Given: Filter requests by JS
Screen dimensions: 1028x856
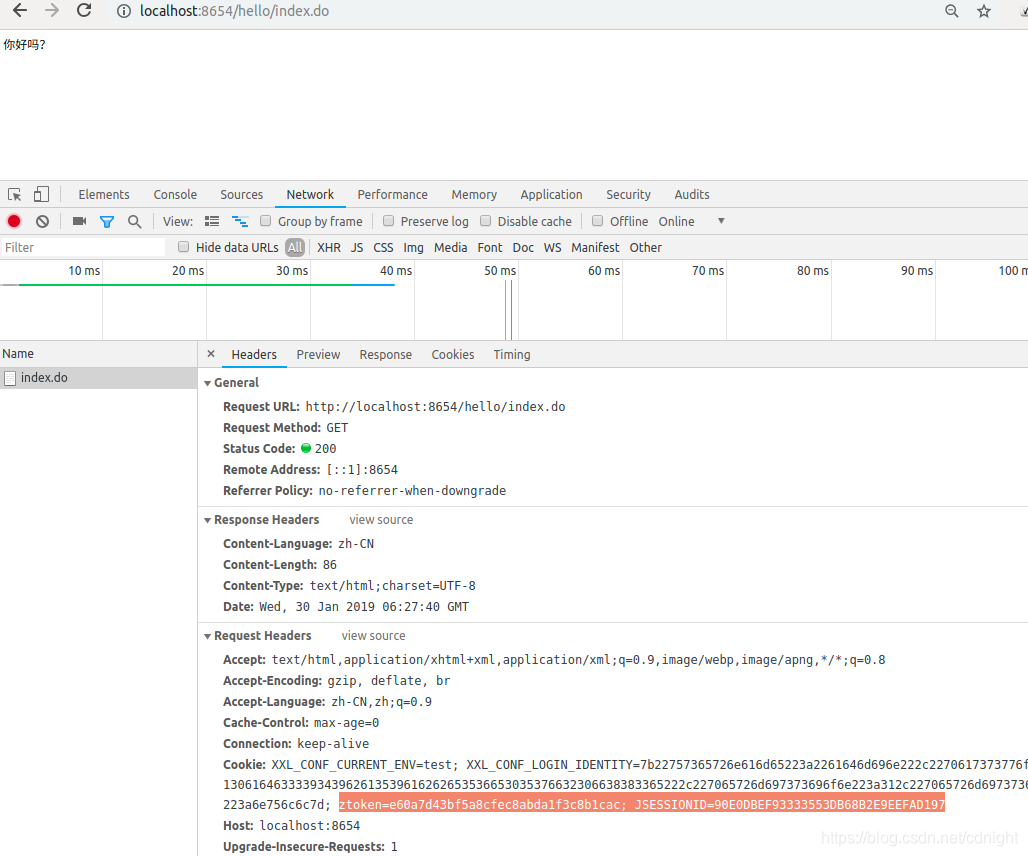Looking at the screenshot, I should [x=357, y=247].
